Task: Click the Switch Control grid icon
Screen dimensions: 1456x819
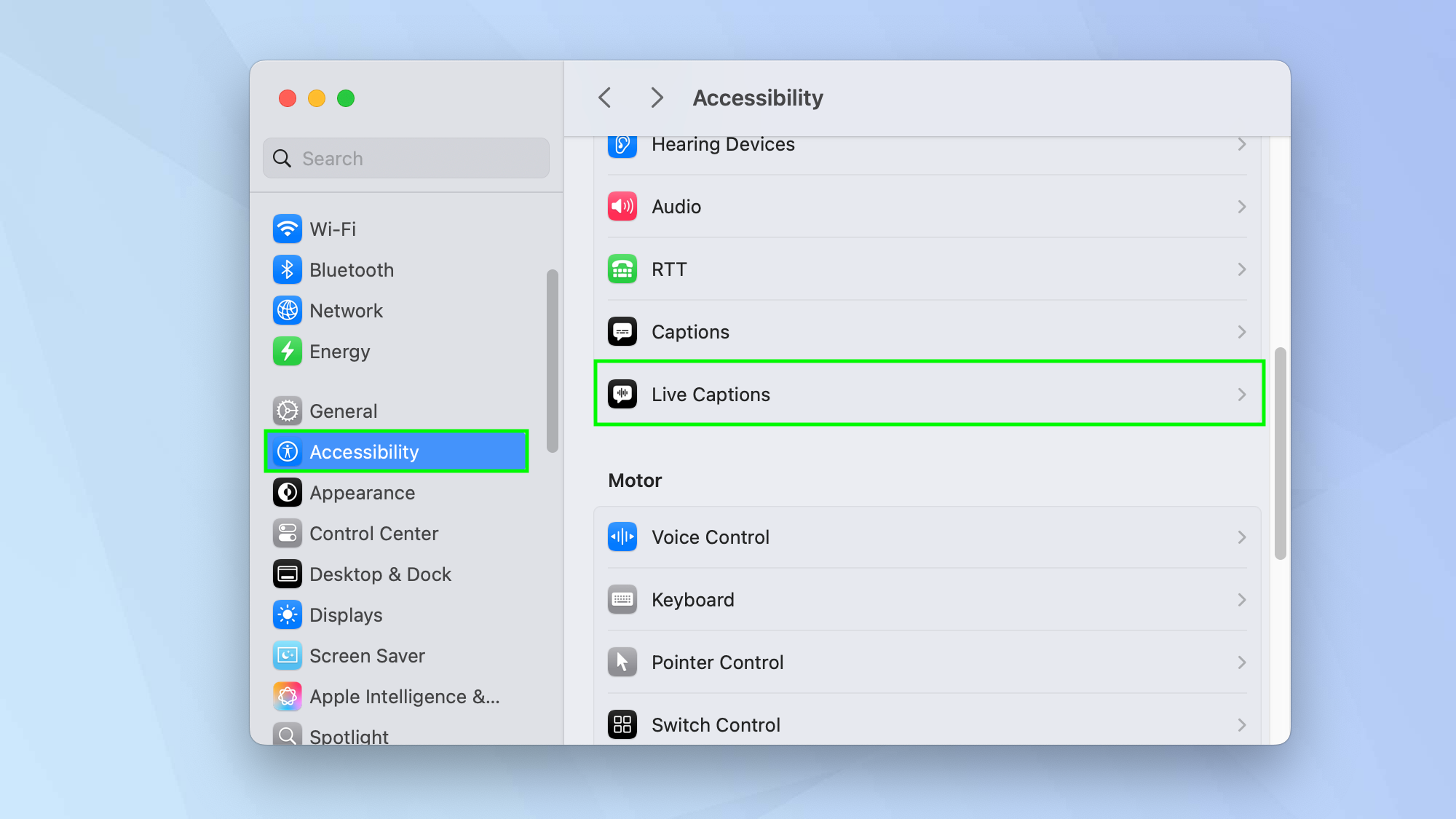Action: [622, 724]
